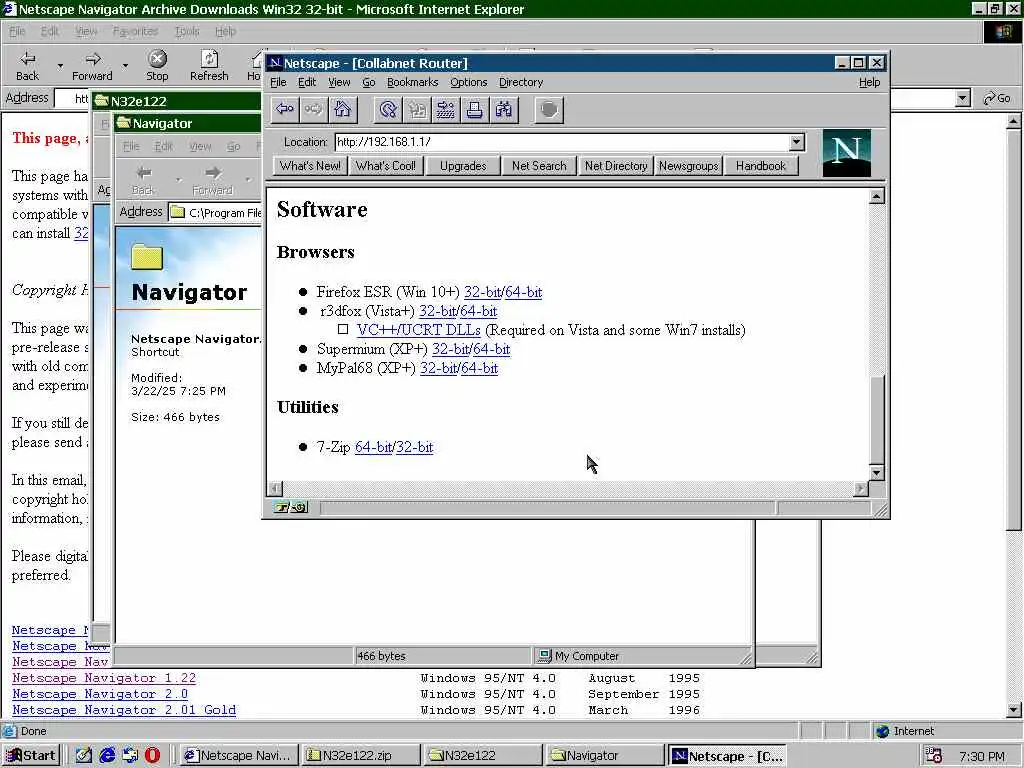Open Netscape Directory menu
Viewport: 1024px width, 768px height.
point(520,82)
